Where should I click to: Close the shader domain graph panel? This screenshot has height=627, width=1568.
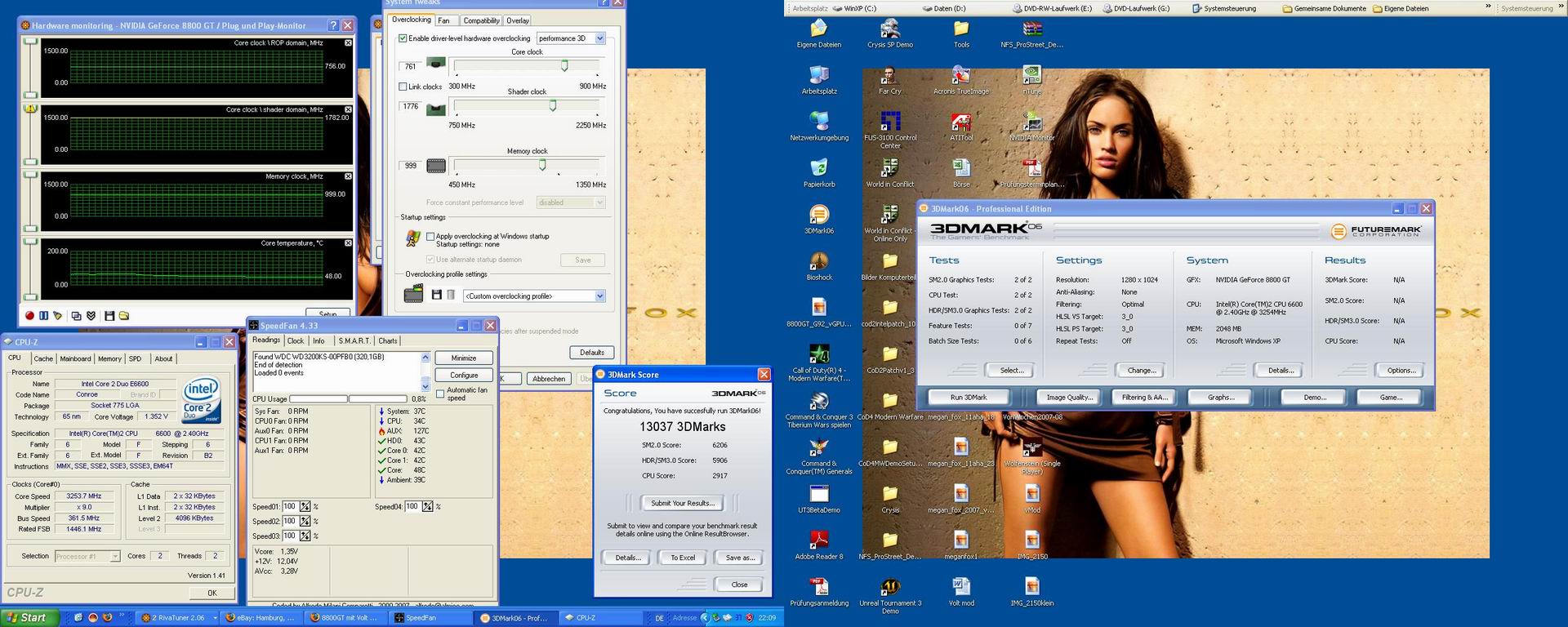pos(349,109)
